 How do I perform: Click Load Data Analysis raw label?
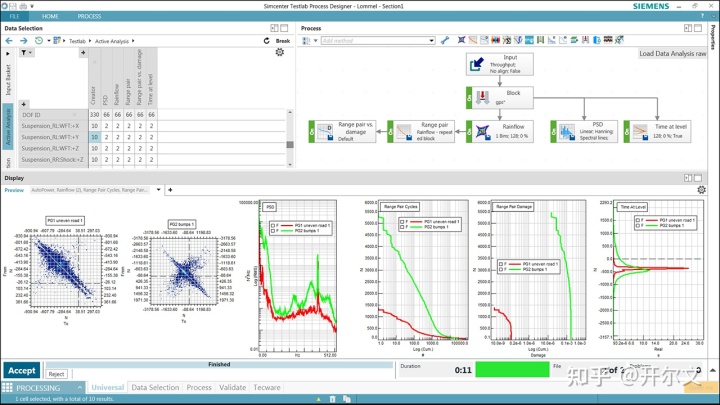coord(672,54)
